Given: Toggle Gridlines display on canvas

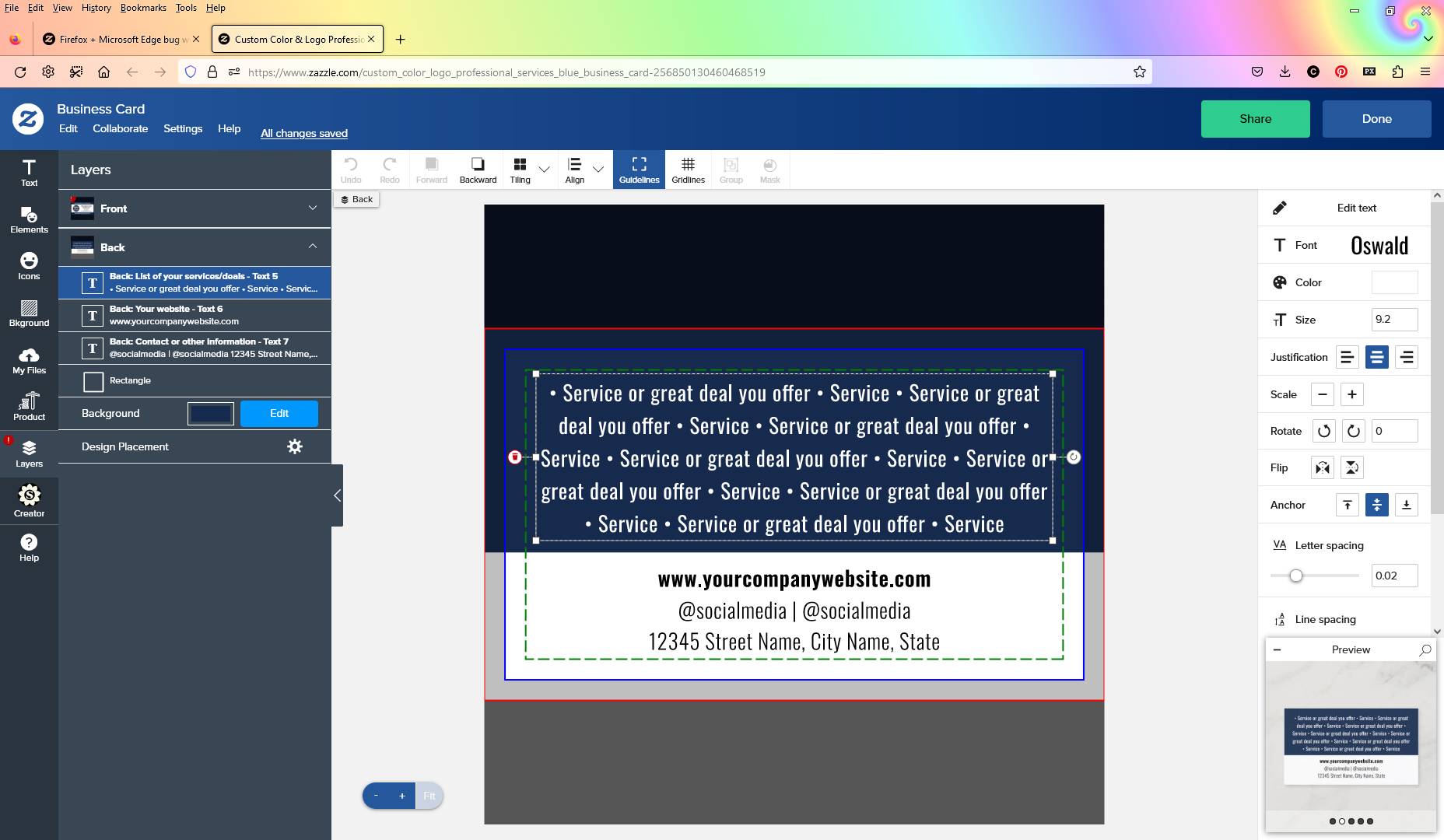Looking at the screenshot, I should (688, 170).
